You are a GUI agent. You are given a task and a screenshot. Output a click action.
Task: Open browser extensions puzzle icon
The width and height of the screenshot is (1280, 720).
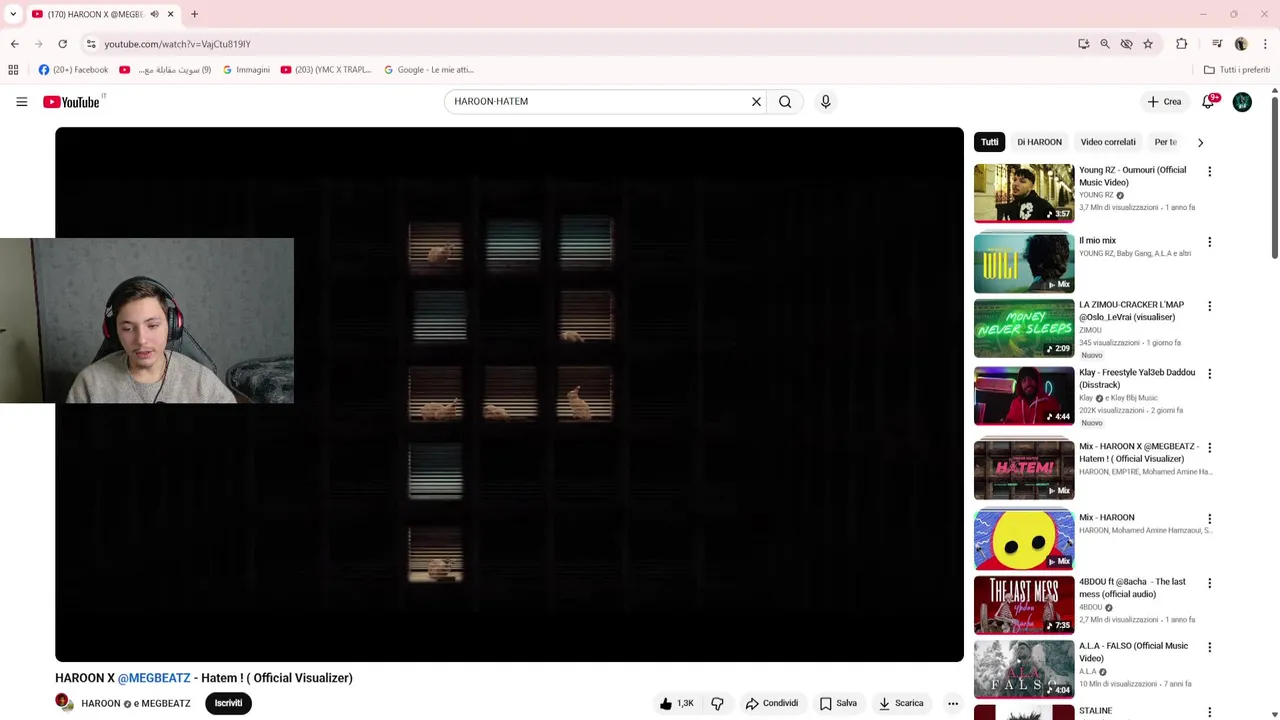[x=1182, y=44]
